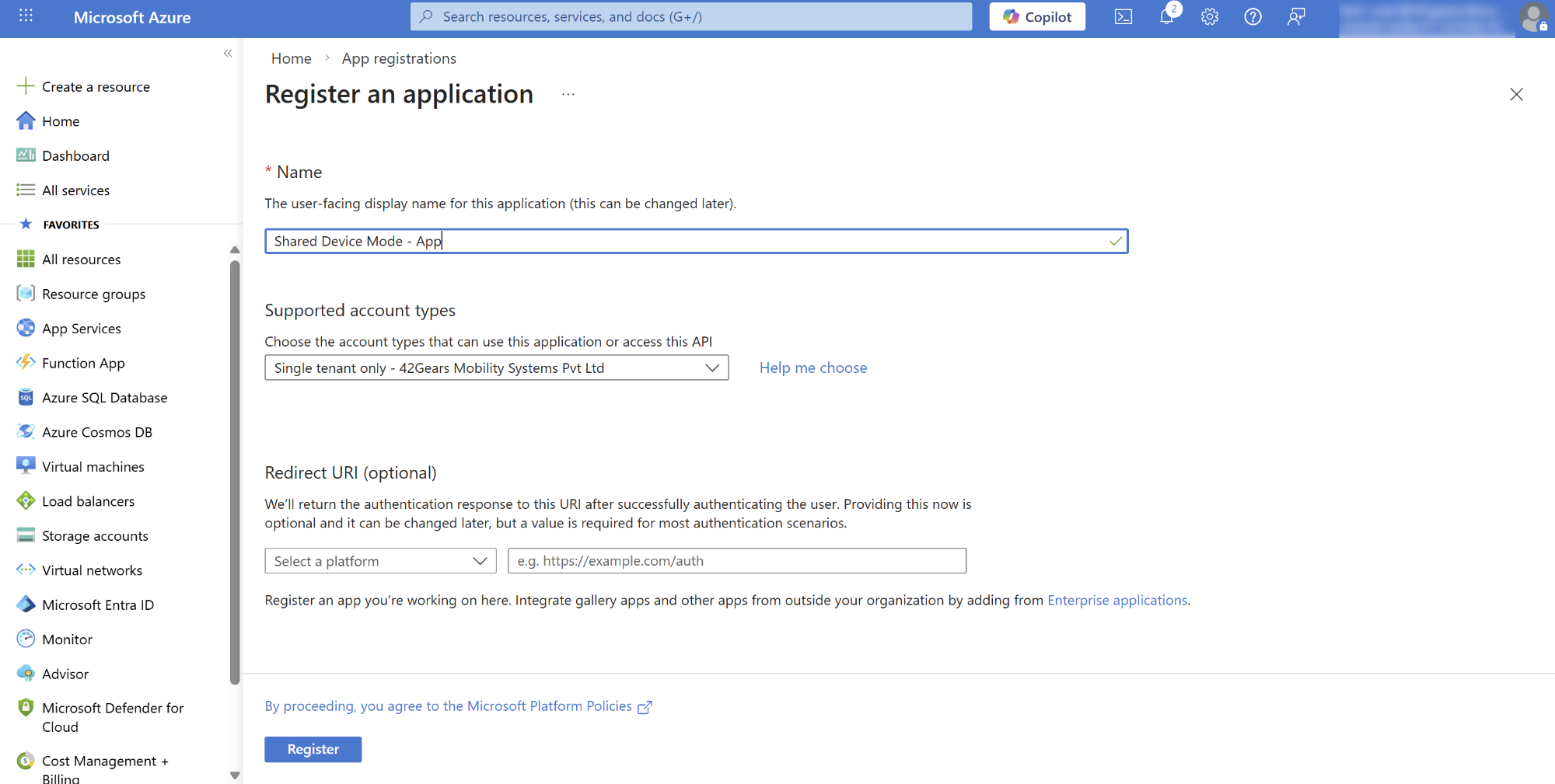The height and width of the screenshot is (784, 1555).
Task: Open Virtual machines in the sidebar
Action: [93, 467]
